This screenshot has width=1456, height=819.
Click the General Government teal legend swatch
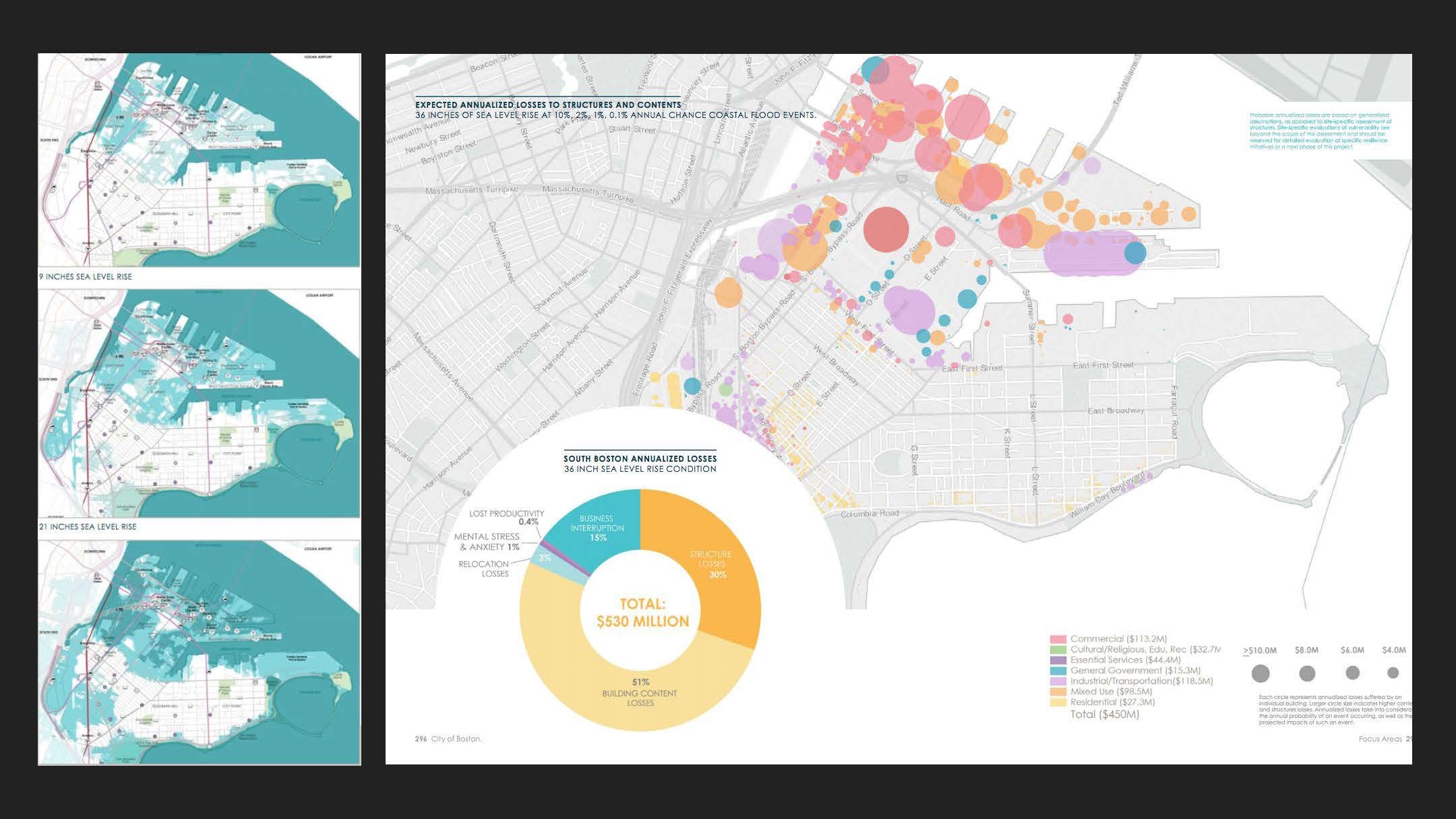1058,671
